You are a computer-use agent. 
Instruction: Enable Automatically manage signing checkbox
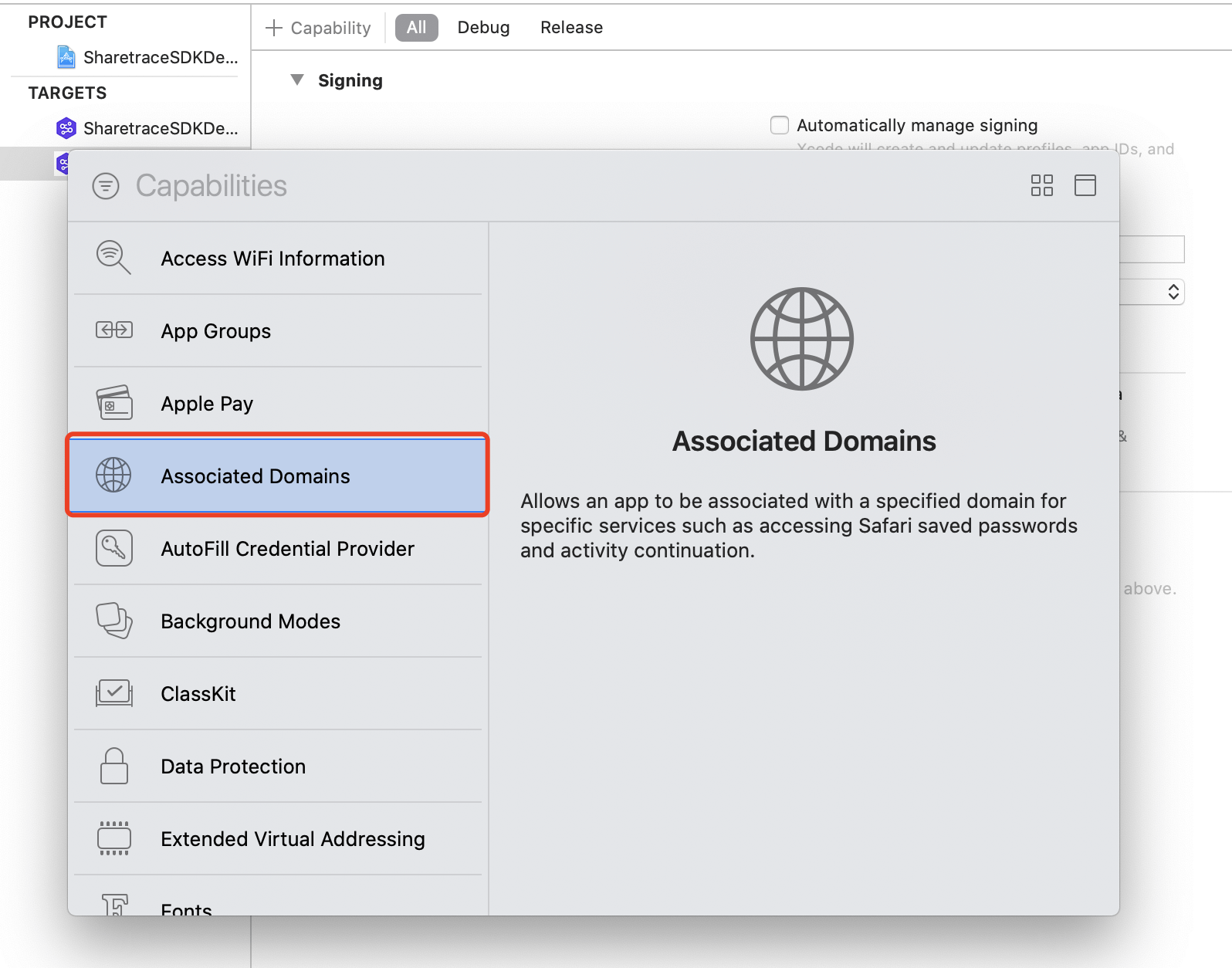coord(780,125)
